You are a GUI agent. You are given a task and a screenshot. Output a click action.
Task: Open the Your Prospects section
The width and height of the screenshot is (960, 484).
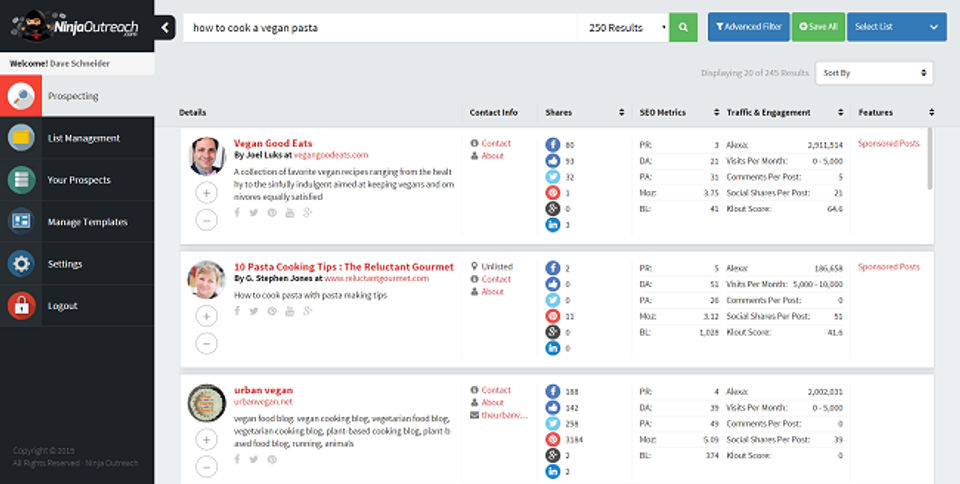79,180
